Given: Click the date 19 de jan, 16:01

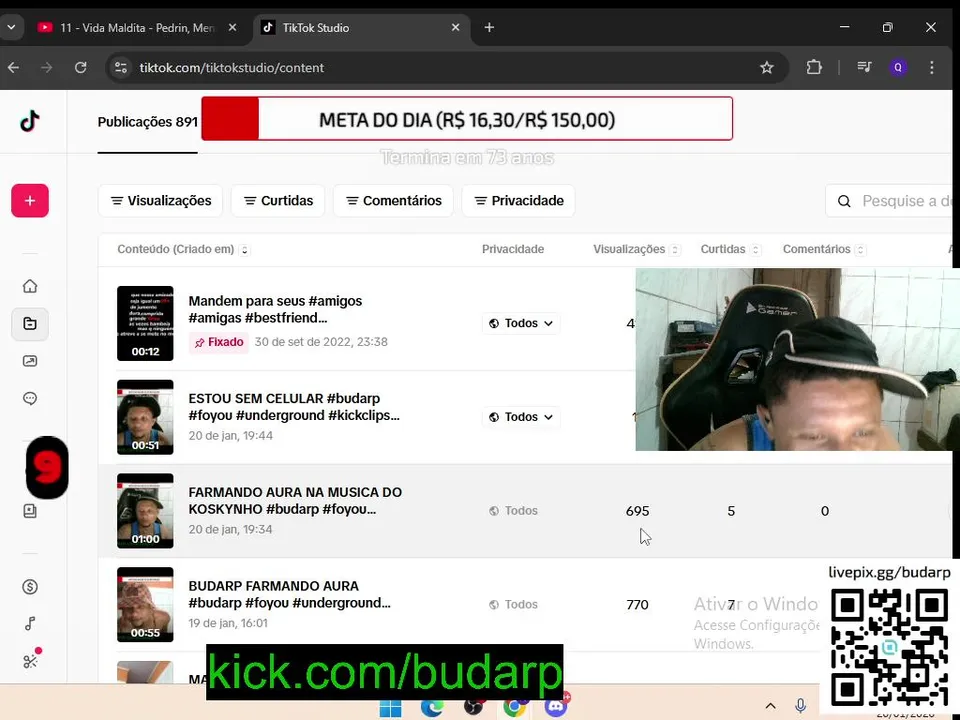Looking at the screenshot, I should pos(228,623).
